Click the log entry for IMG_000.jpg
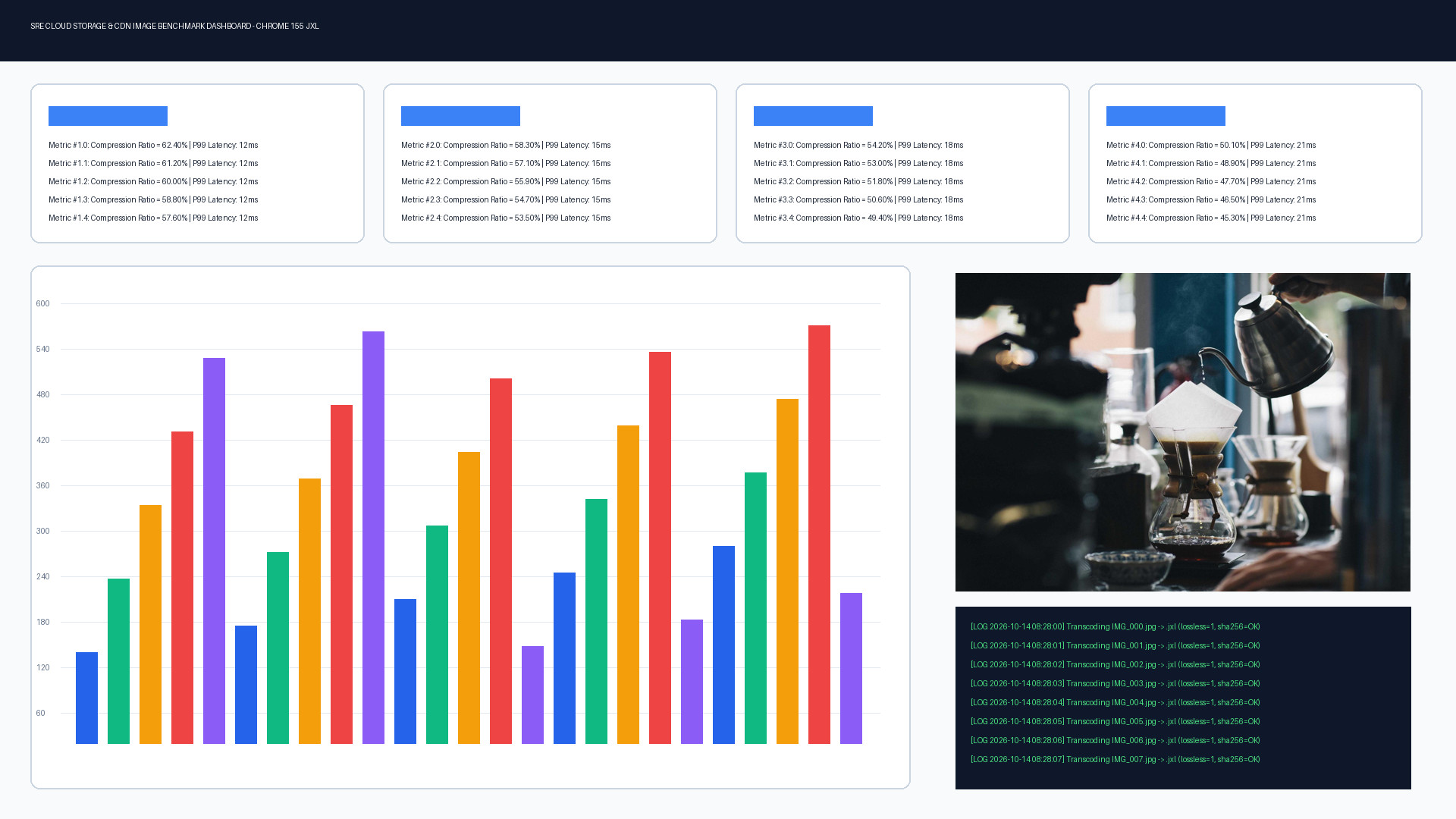 click(x=1116, y=626)
